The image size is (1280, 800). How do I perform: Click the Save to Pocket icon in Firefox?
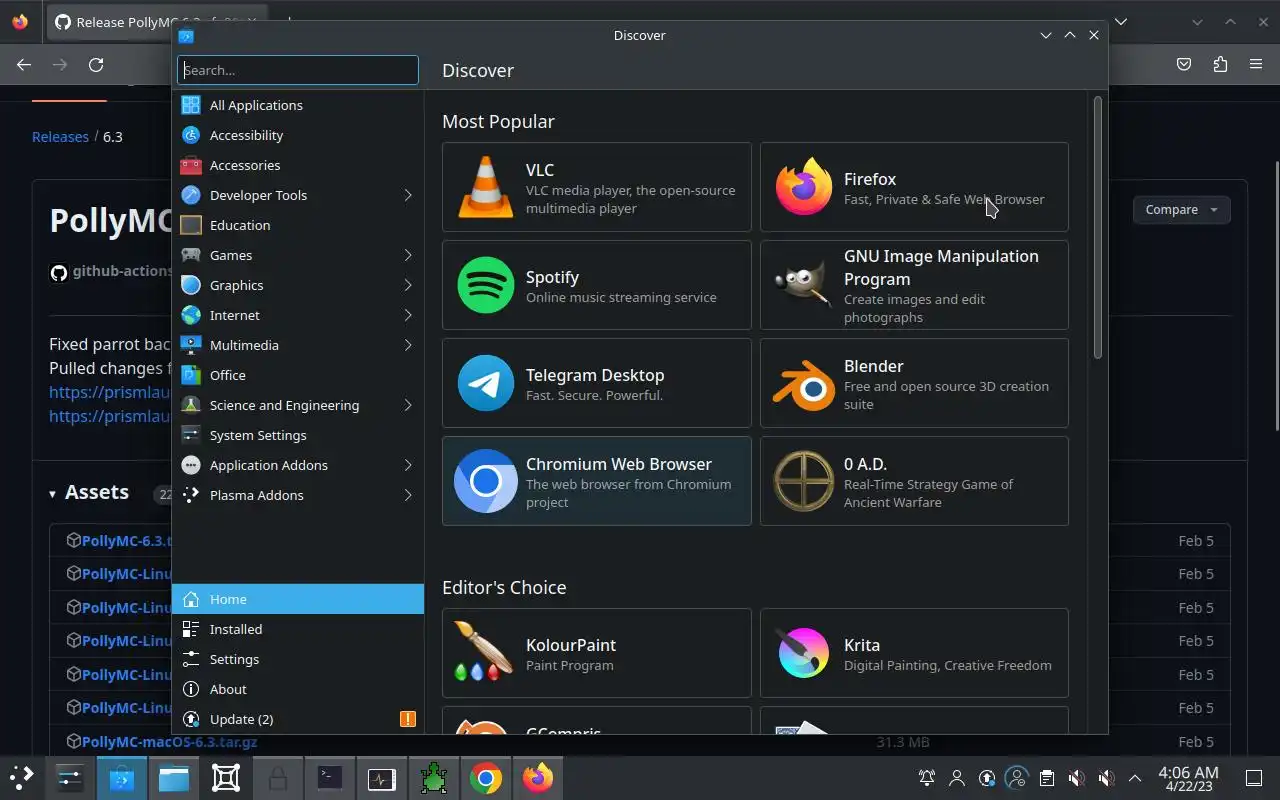1184,64
